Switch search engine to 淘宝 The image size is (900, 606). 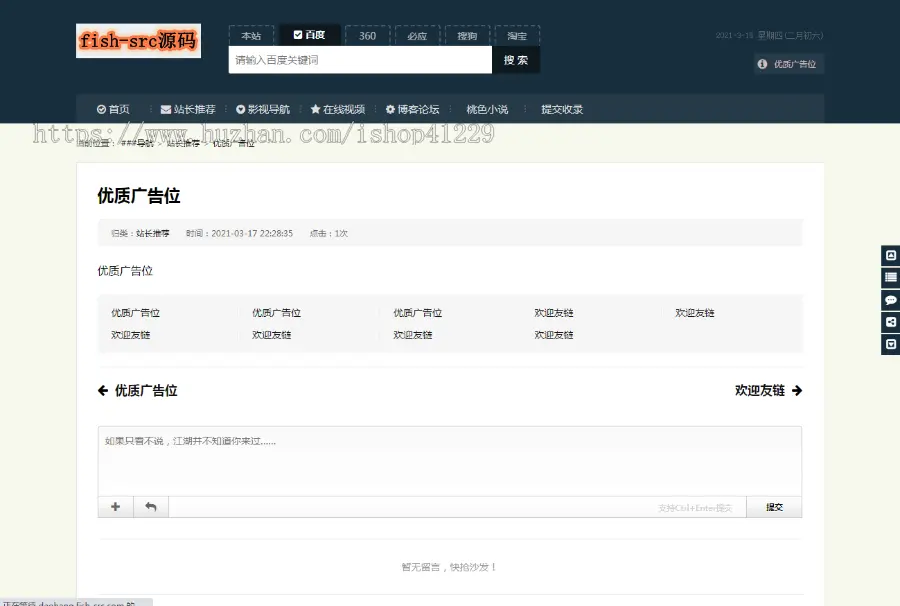pyautogui.click(x=517, y=36)
